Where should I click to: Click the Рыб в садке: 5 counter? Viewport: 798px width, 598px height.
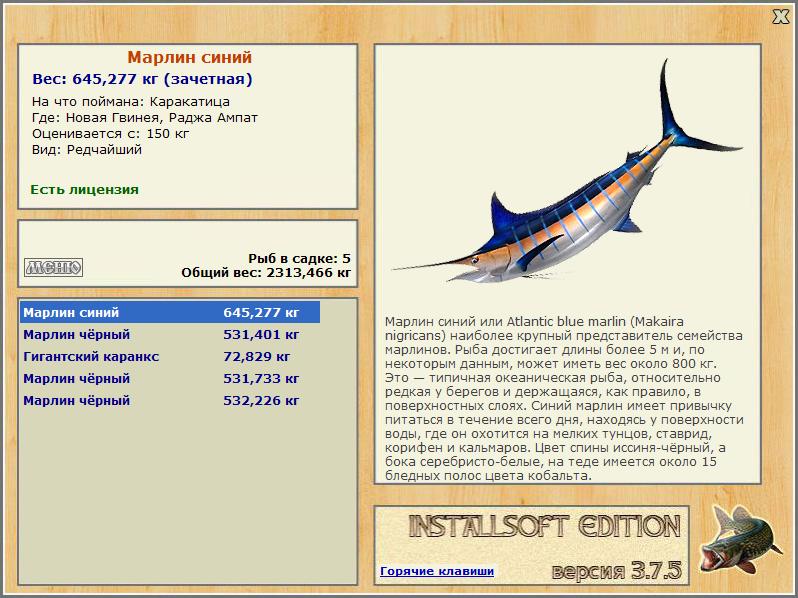click(x=299, y=259)
